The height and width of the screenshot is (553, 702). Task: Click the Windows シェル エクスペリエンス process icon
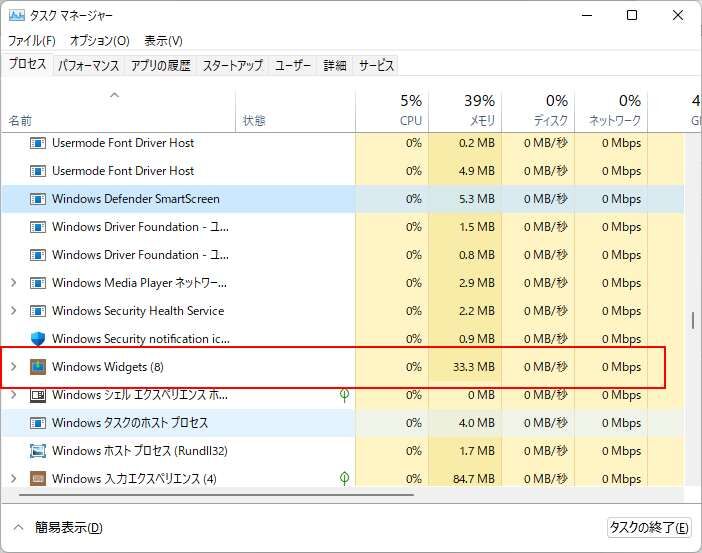[x=38, y=395]
